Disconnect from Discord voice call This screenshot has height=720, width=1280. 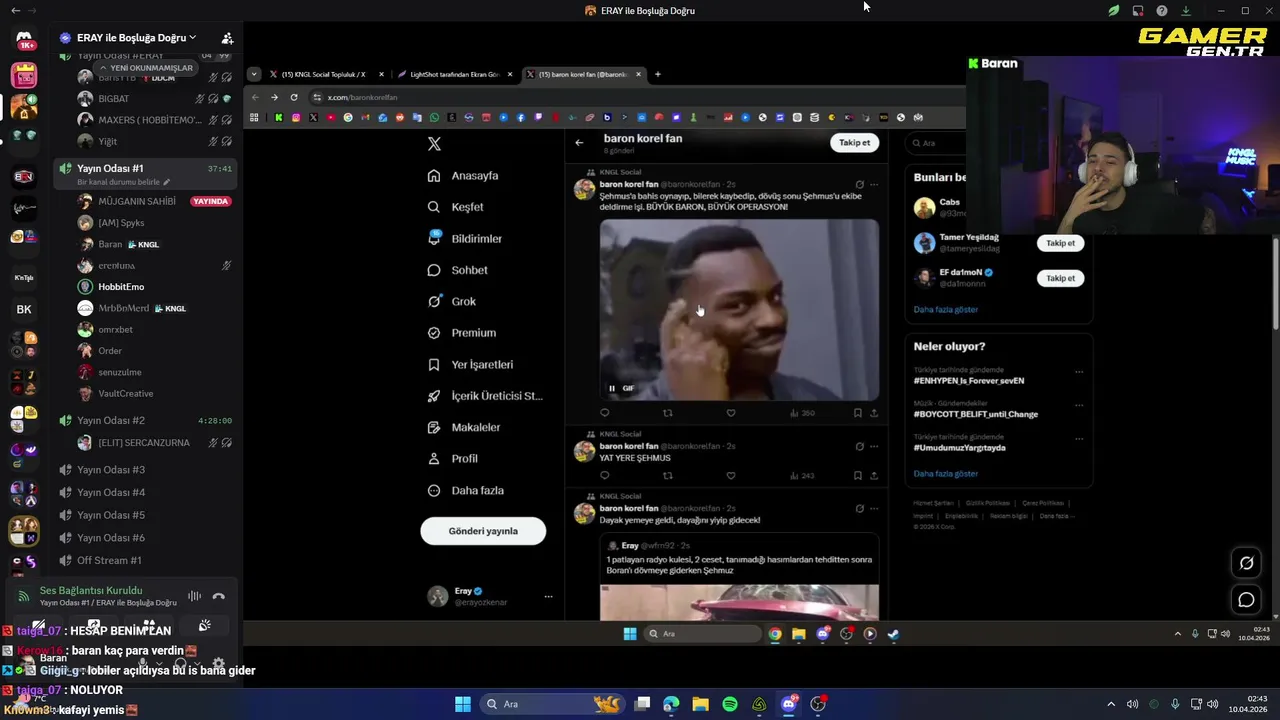219,596
